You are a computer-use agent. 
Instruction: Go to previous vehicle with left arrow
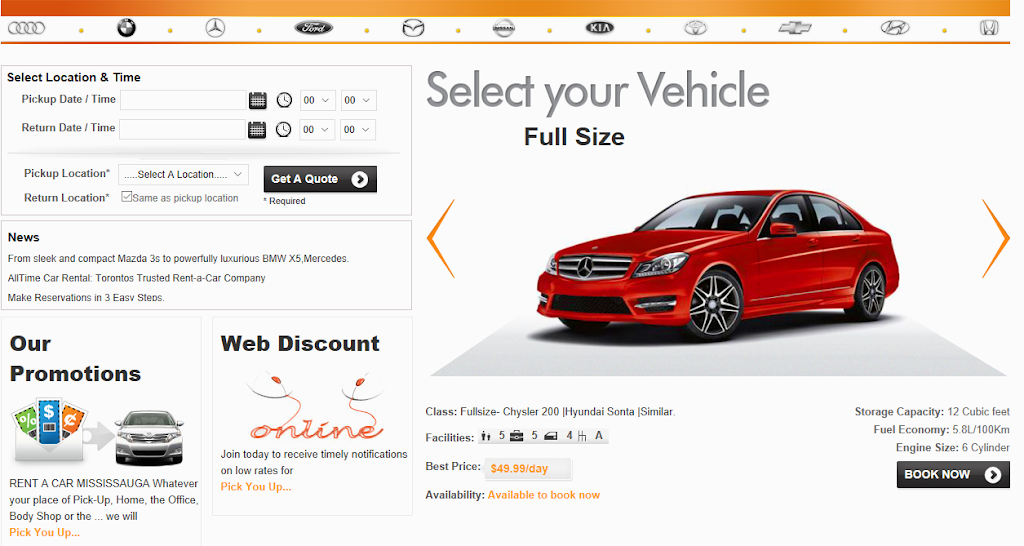pyautogui.click(x=441, y=239)
